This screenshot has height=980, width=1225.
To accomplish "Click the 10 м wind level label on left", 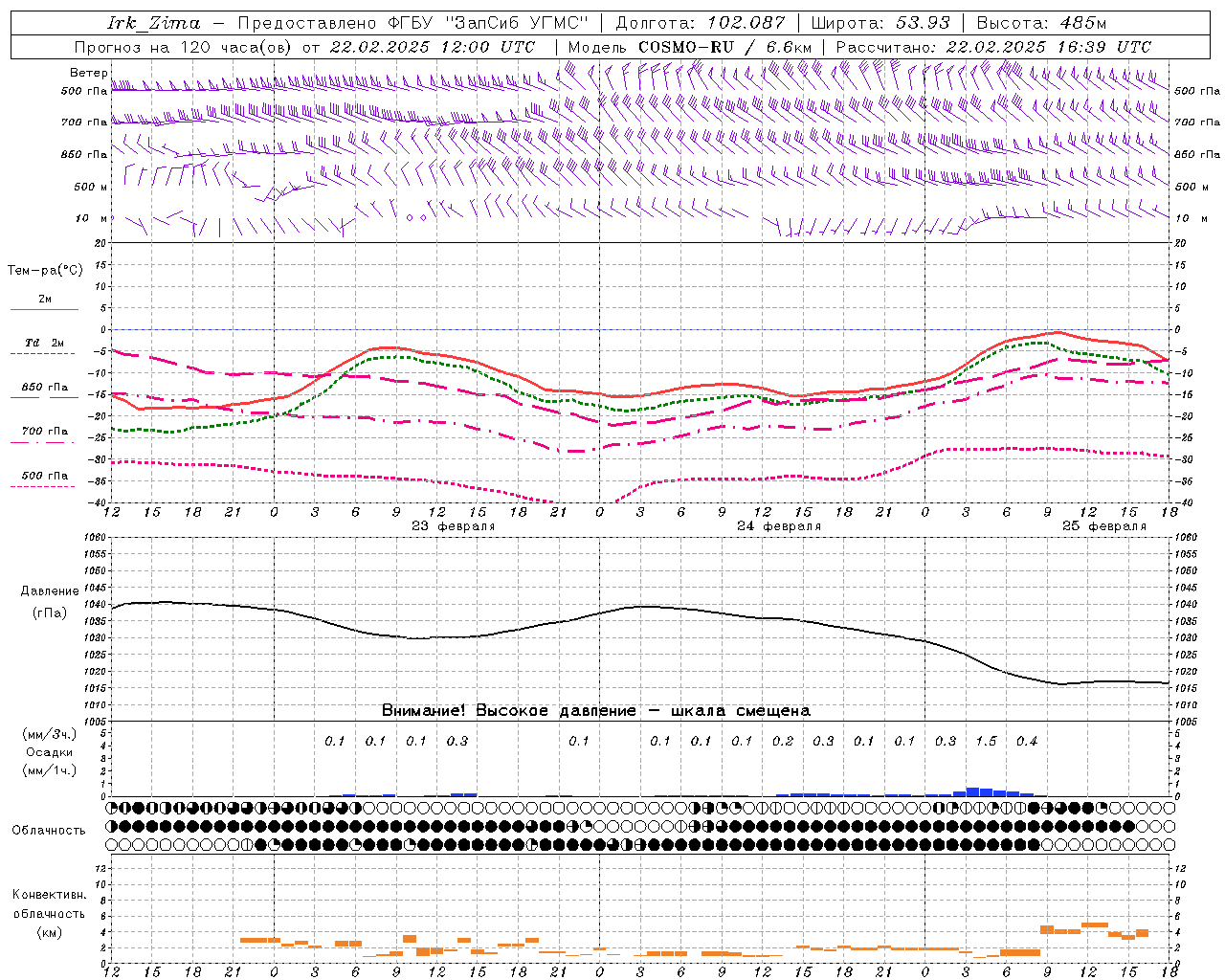I will tap(92, 218).
